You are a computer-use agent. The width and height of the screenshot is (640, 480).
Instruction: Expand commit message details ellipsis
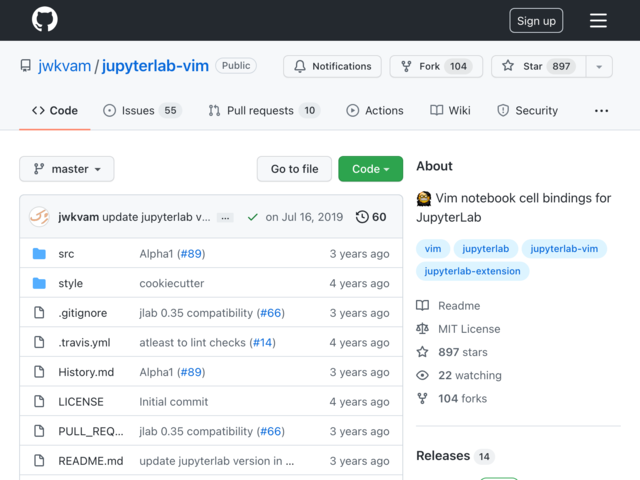(225, 218)
